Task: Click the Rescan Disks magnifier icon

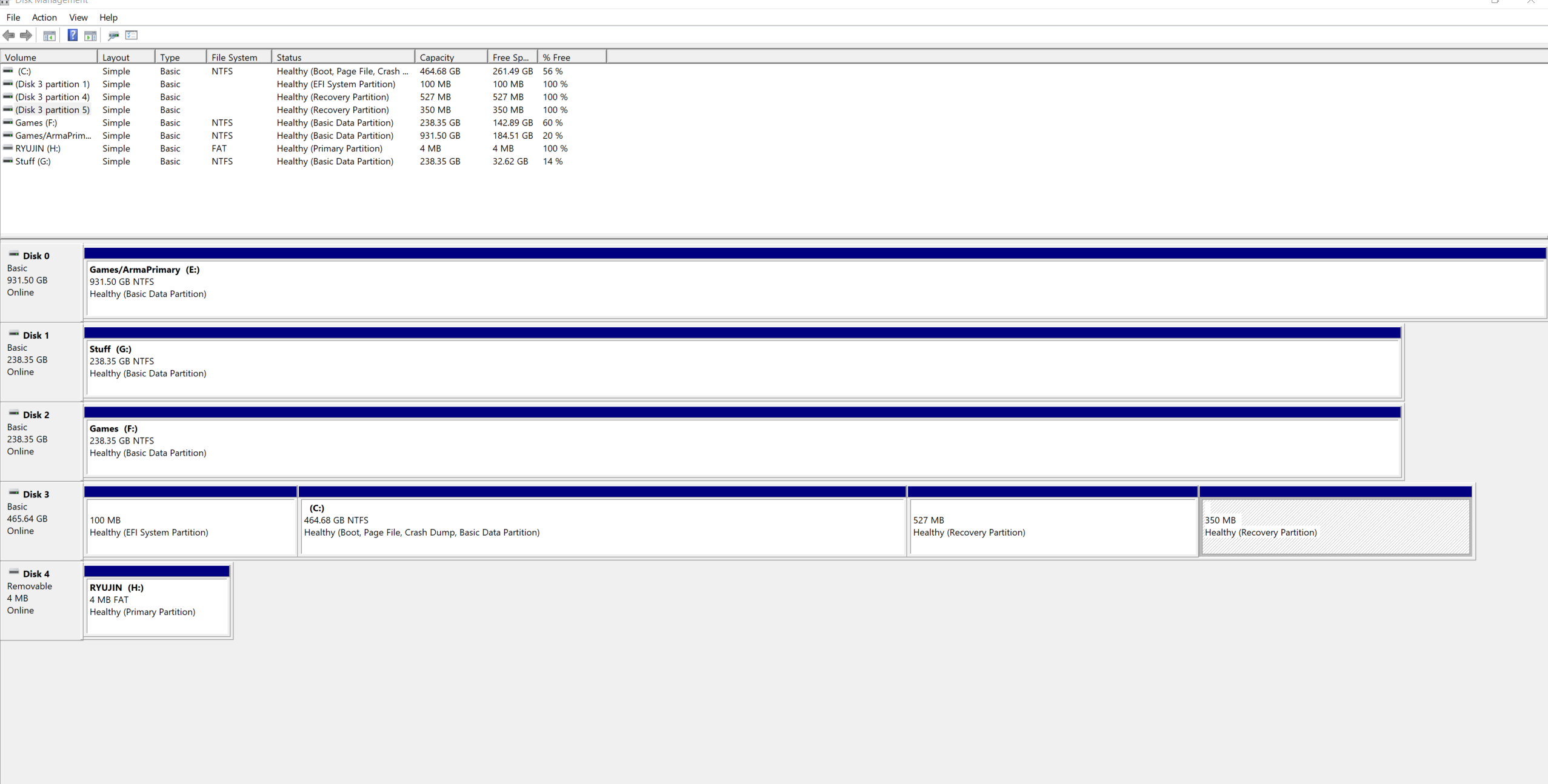Action: (x=113, y=36)
